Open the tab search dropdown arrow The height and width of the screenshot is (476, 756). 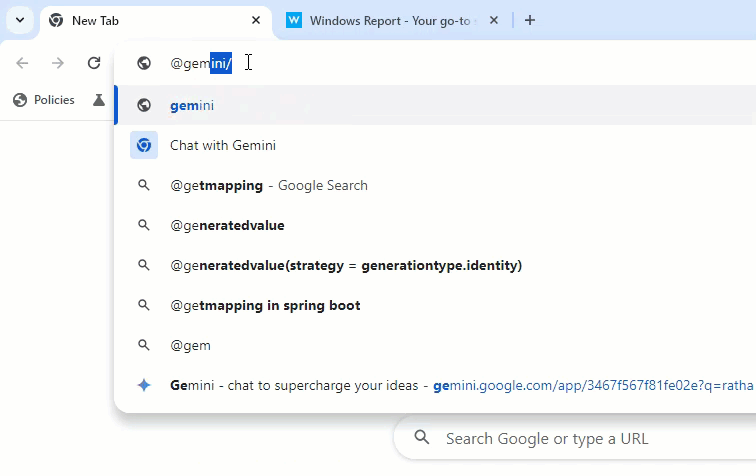[x=20, y=20]
